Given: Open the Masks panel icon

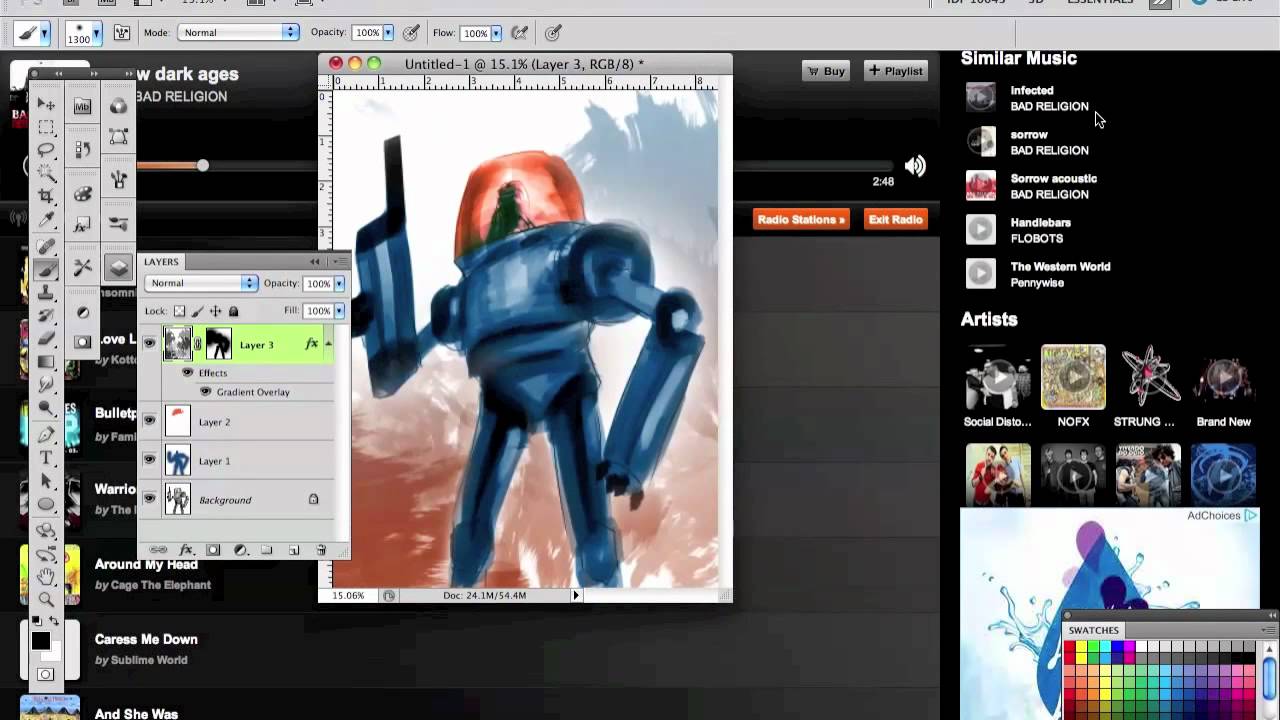Looking at the screenshot, I should point(83,342).
